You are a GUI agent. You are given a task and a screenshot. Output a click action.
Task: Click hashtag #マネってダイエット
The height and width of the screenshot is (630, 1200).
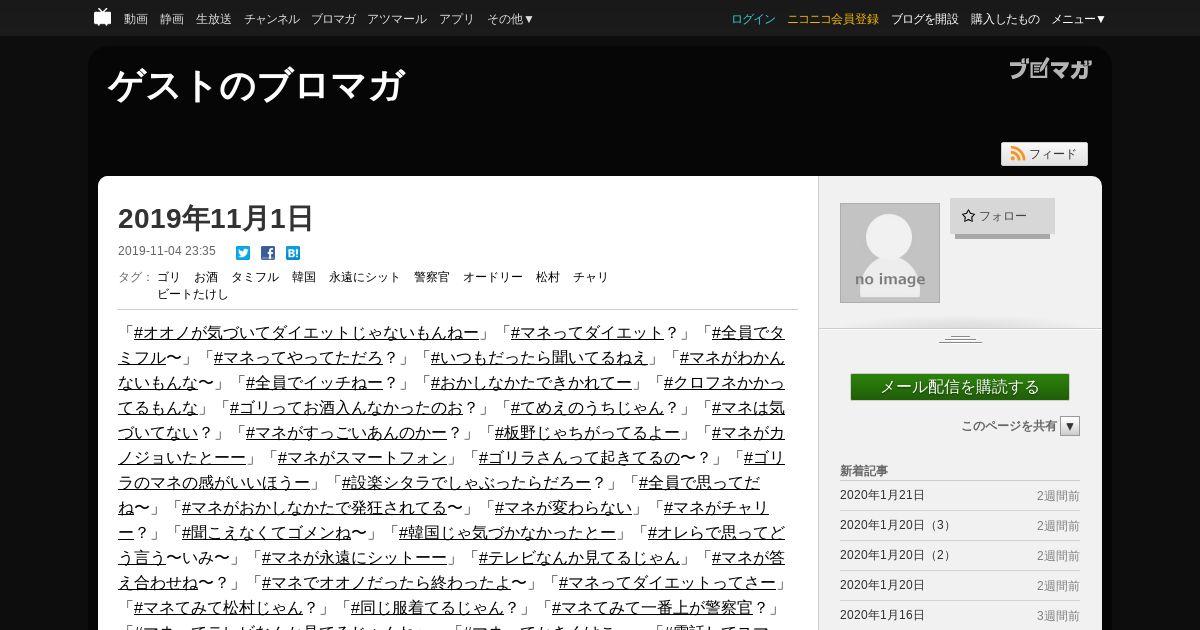tap(587, 332)
